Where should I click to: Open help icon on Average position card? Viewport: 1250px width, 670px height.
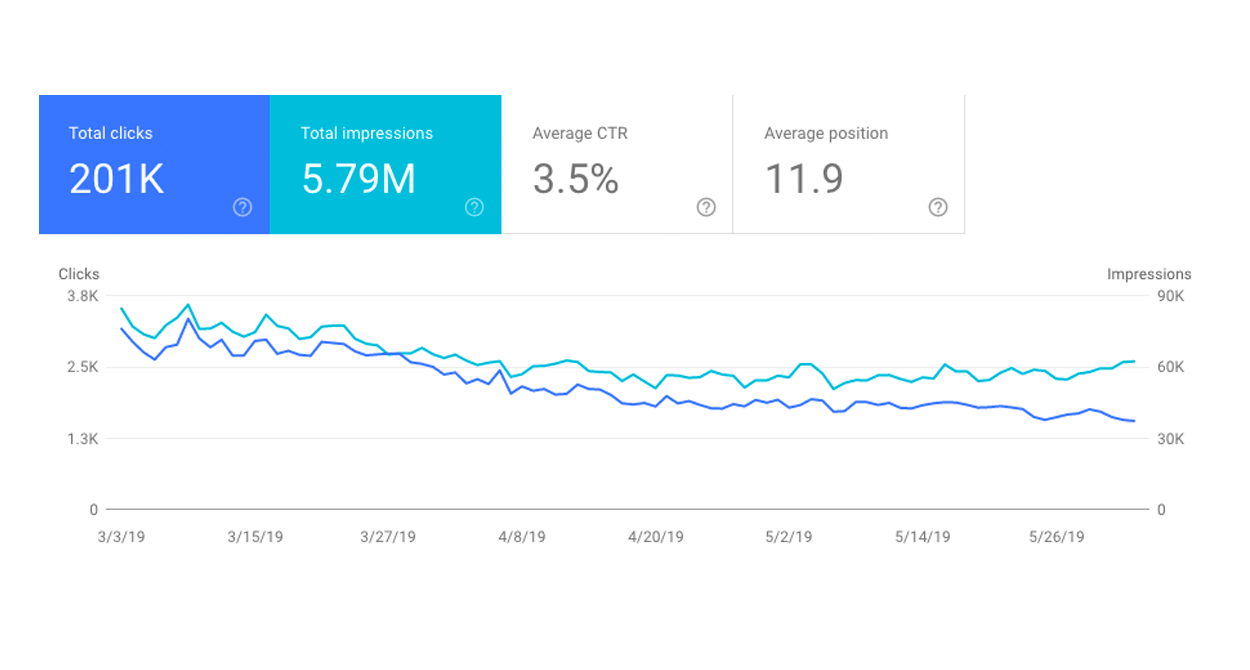click(x=938, y=207)
